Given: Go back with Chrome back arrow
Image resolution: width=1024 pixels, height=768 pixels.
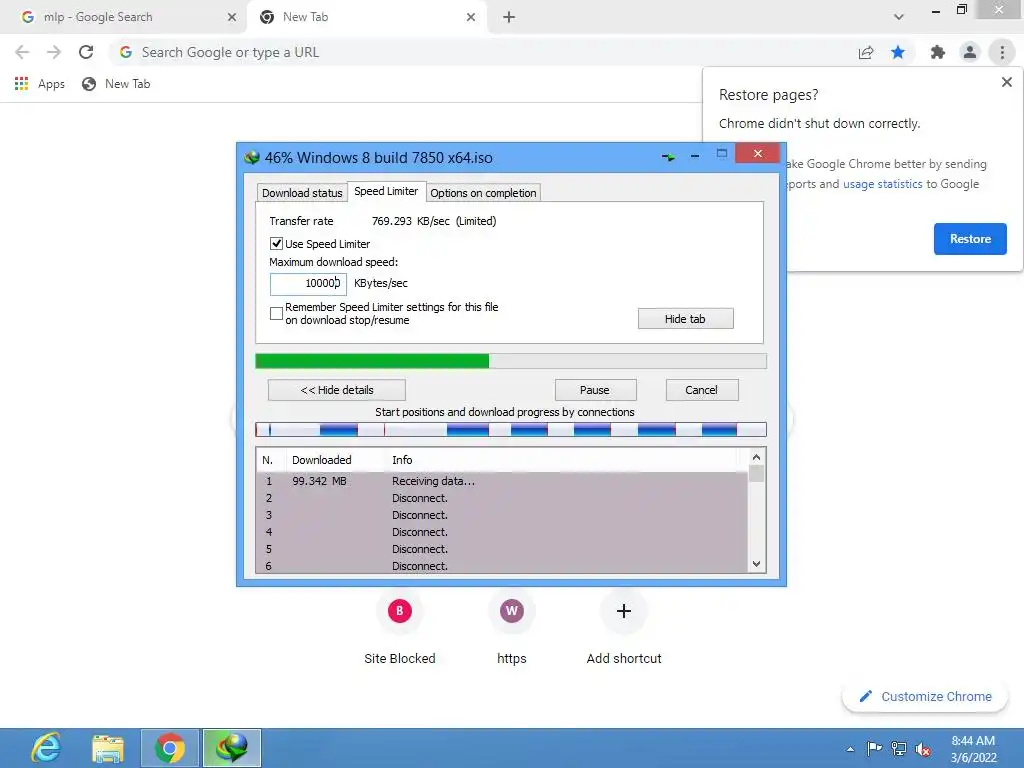Looking at the screenshot, I should pos(22,52).
